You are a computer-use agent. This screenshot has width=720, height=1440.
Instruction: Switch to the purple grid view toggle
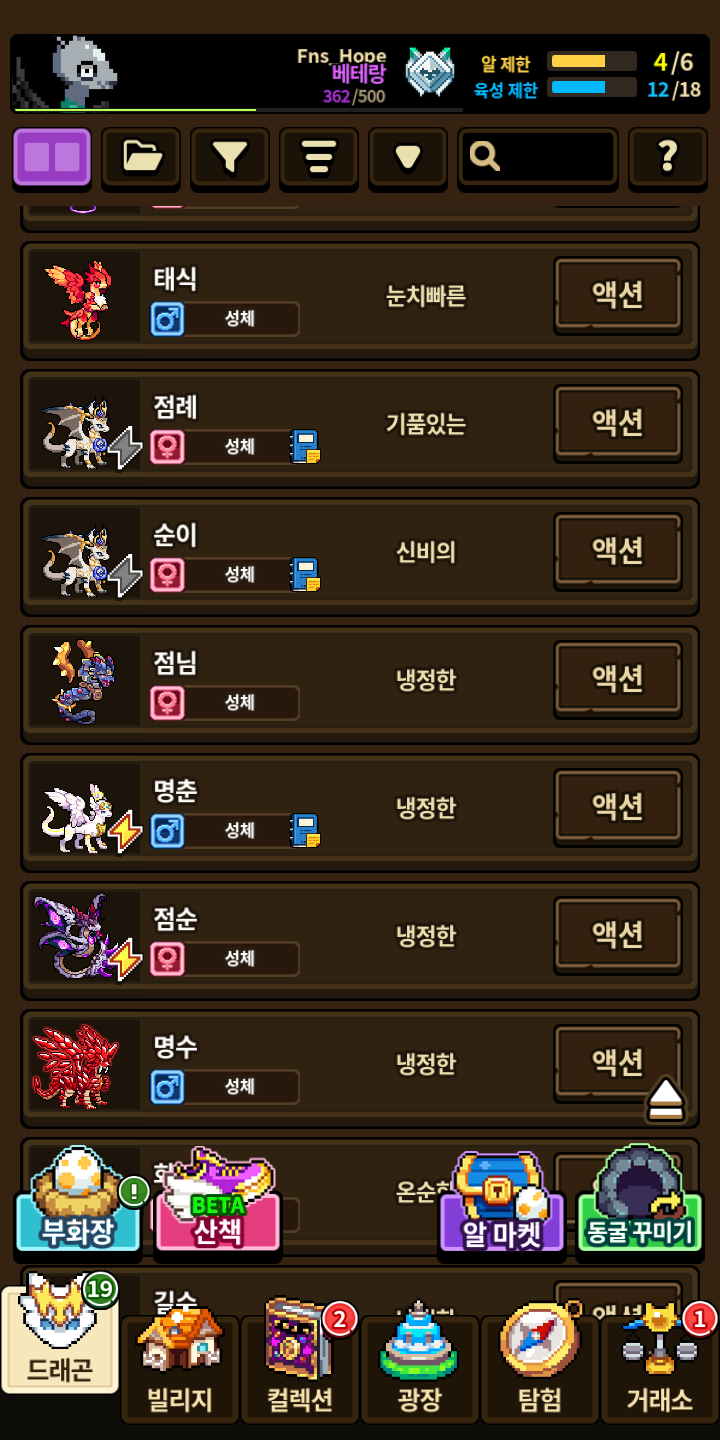(52, 157)
